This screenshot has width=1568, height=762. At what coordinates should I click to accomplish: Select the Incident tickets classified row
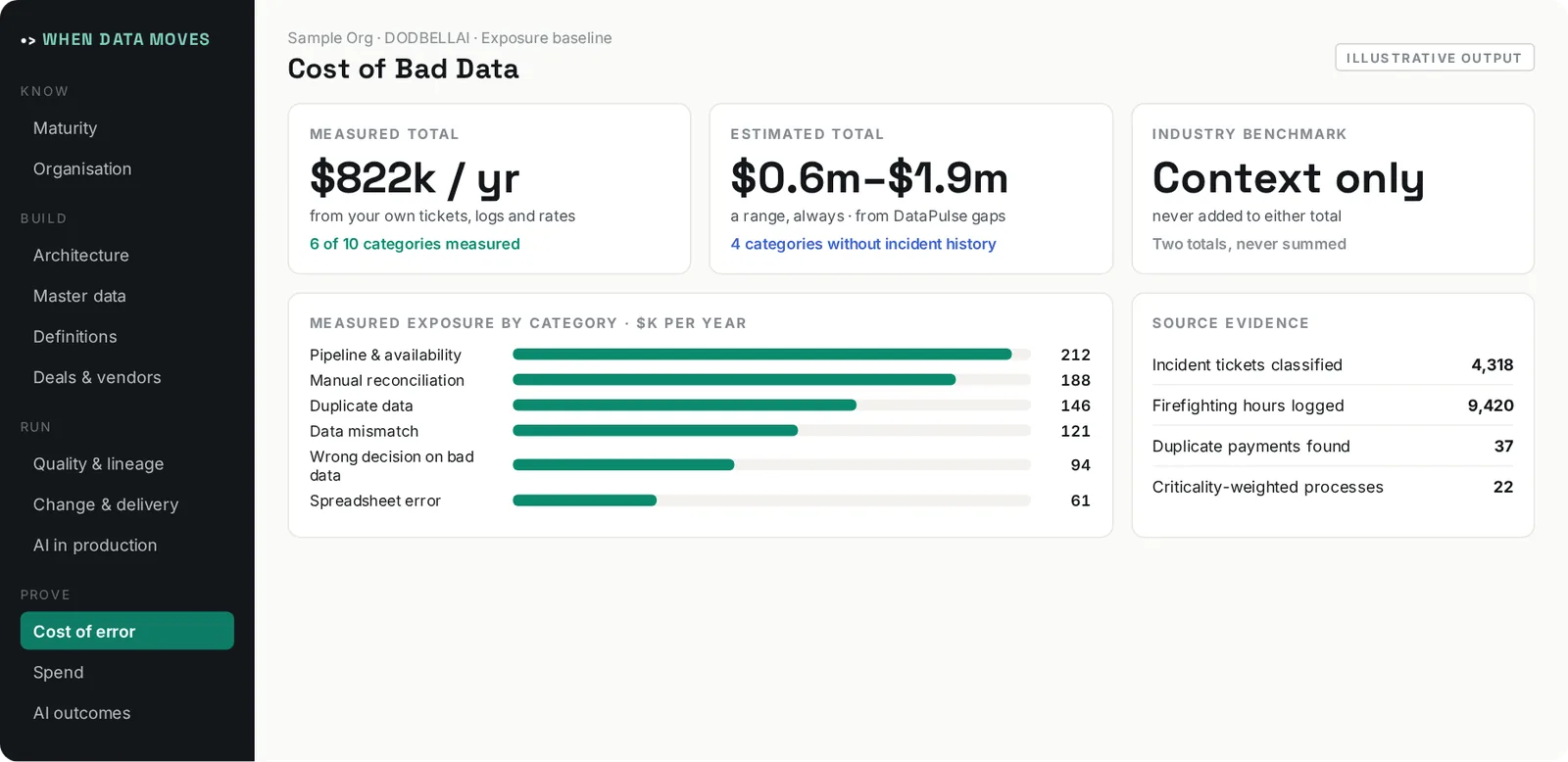point(1333,365)
